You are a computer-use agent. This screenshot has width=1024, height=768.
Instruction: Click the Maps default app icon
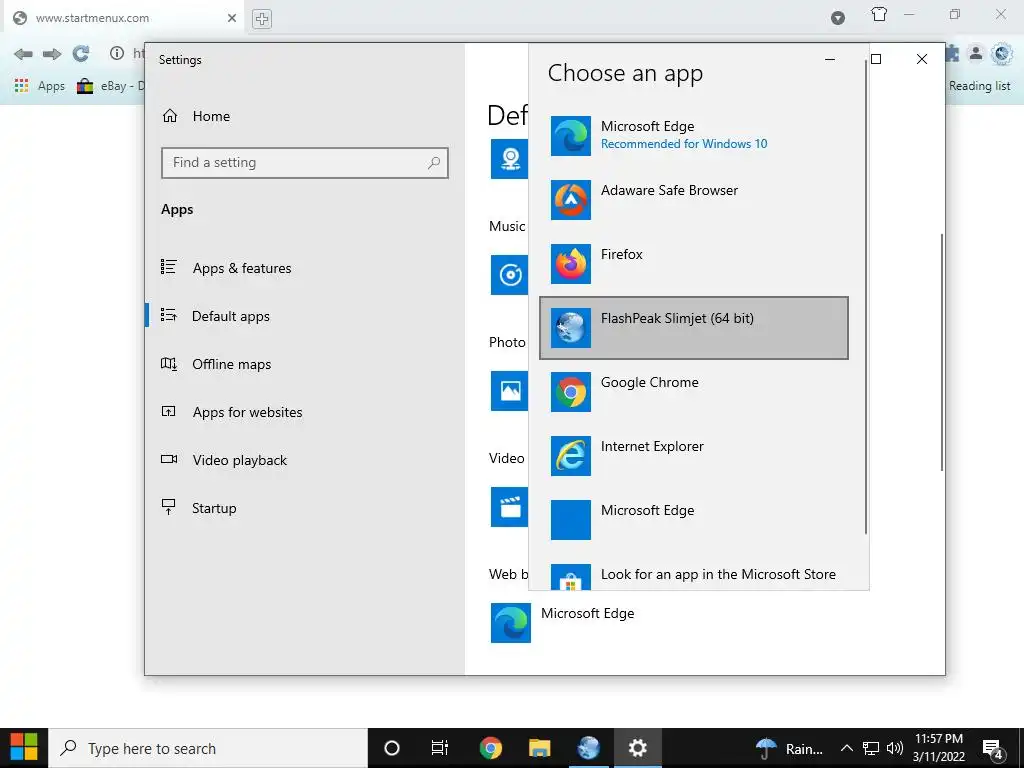[x=509, y=159]
